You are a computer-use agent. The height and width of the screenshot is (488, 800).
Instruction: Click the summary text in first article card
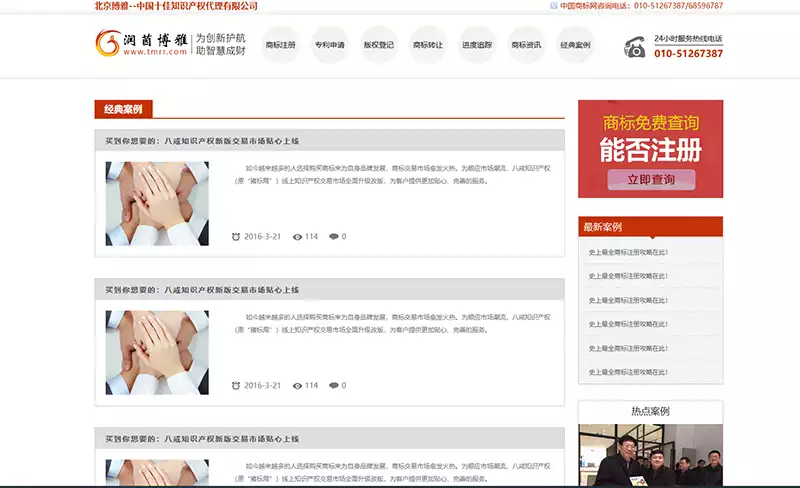(392, 174)
